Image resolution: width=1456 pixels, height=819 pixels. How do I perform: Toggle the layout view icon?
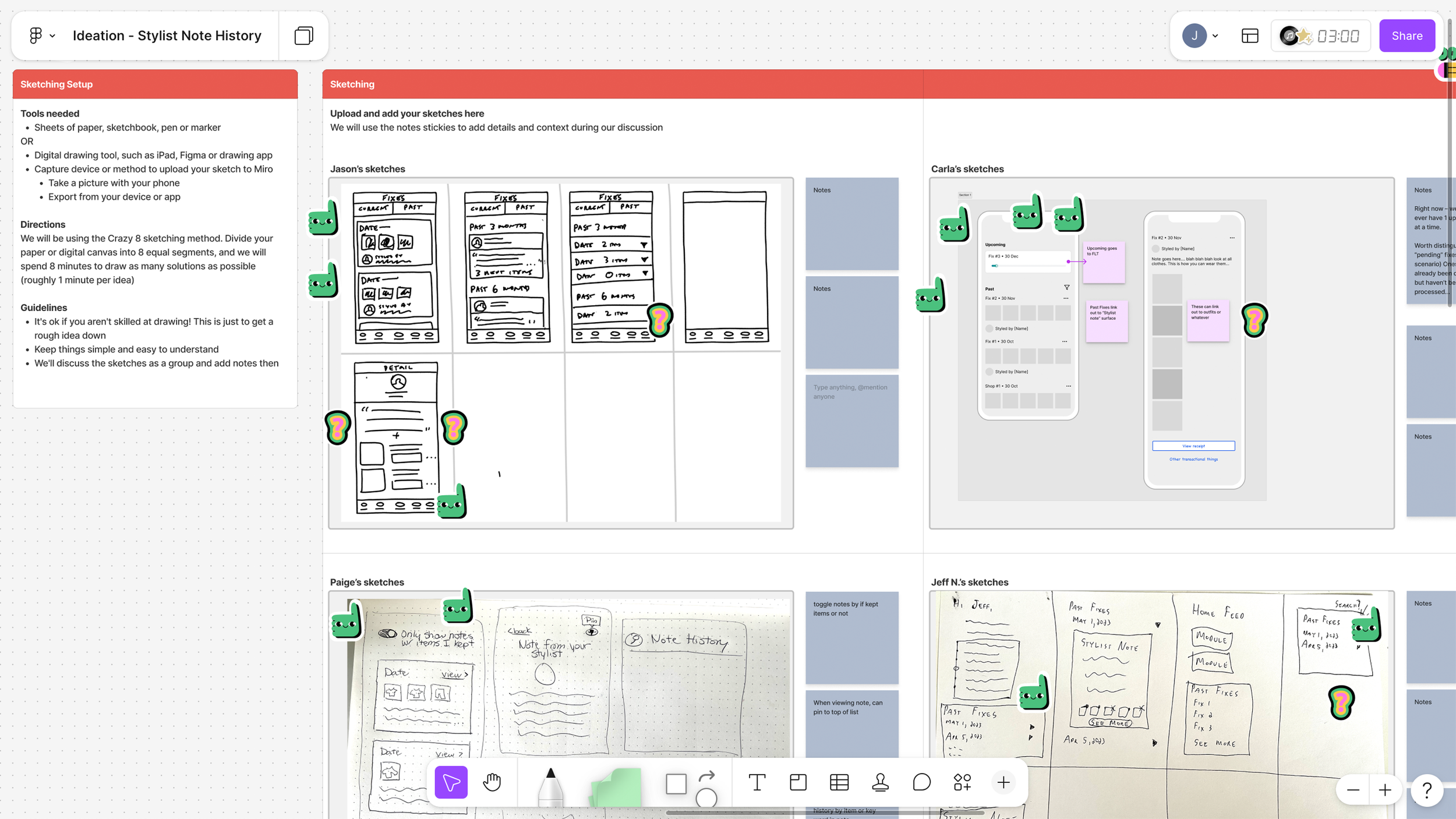[1249, 36]
